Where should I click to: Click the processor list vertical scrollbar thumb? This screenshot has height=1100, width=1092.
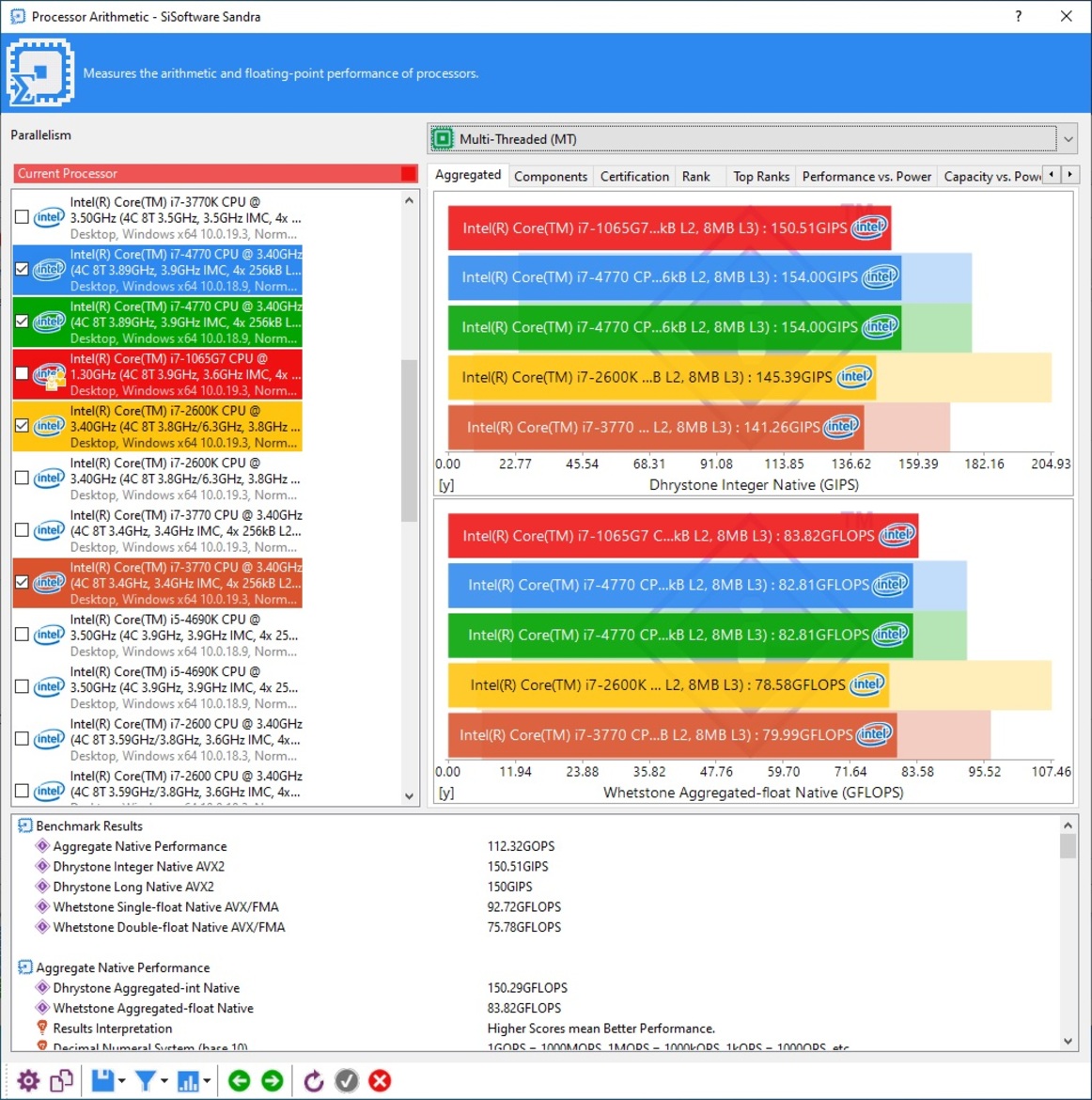coord(409,441)
